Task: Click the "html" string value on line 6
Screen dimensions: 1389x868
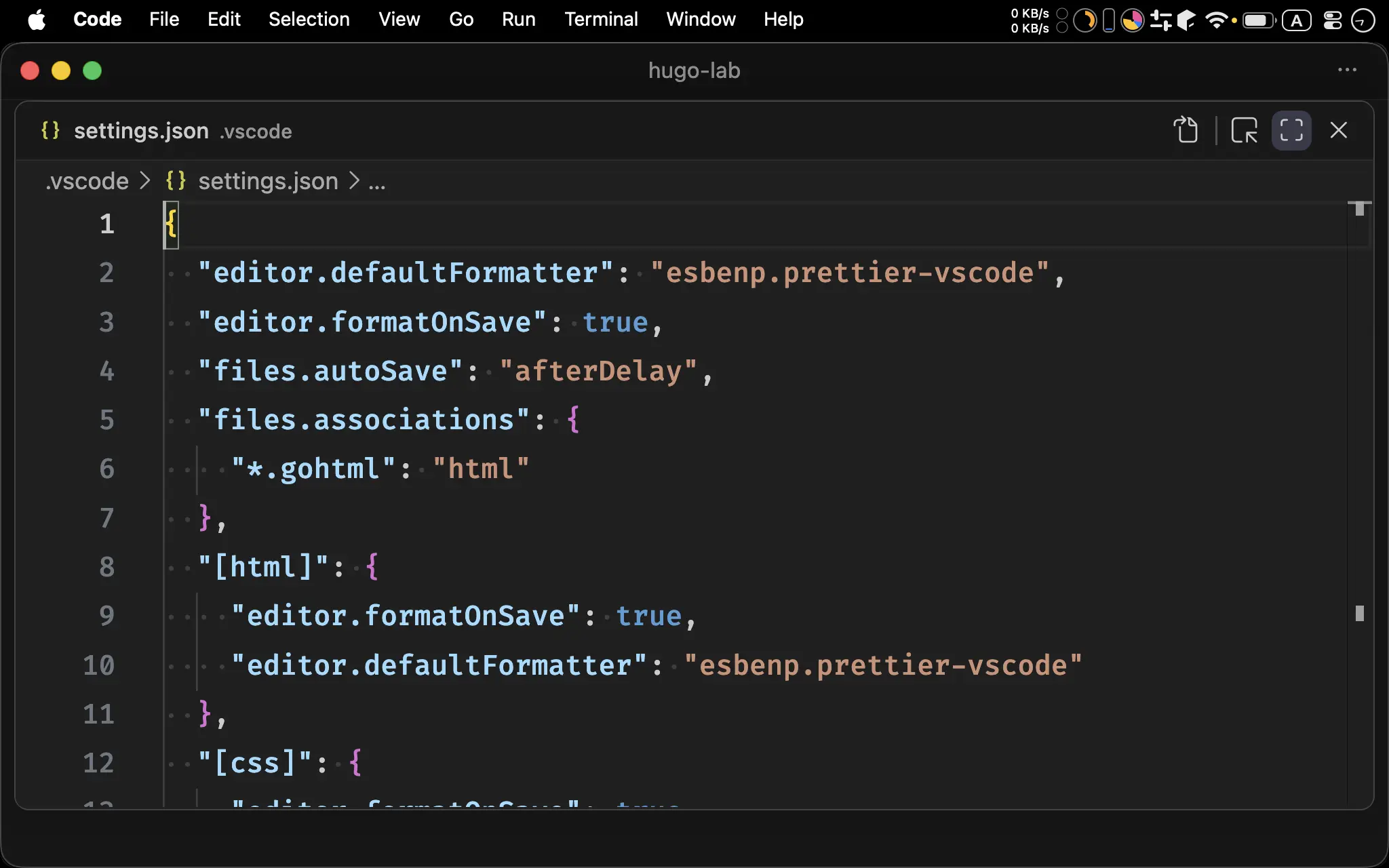Action: pyautogui.click(x=481, y=469)
